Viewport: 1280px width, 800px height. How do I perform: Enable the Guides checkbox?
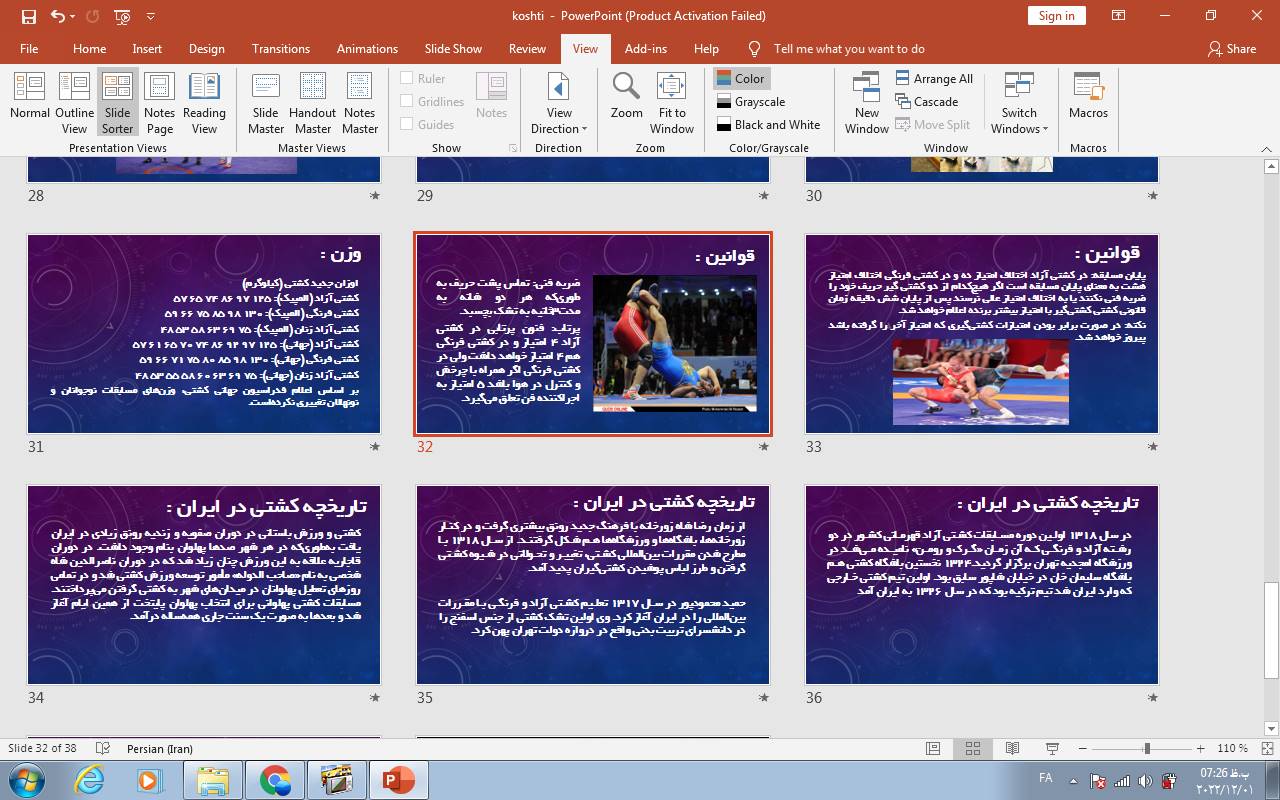pyautogui.click(x=407, y=124)
